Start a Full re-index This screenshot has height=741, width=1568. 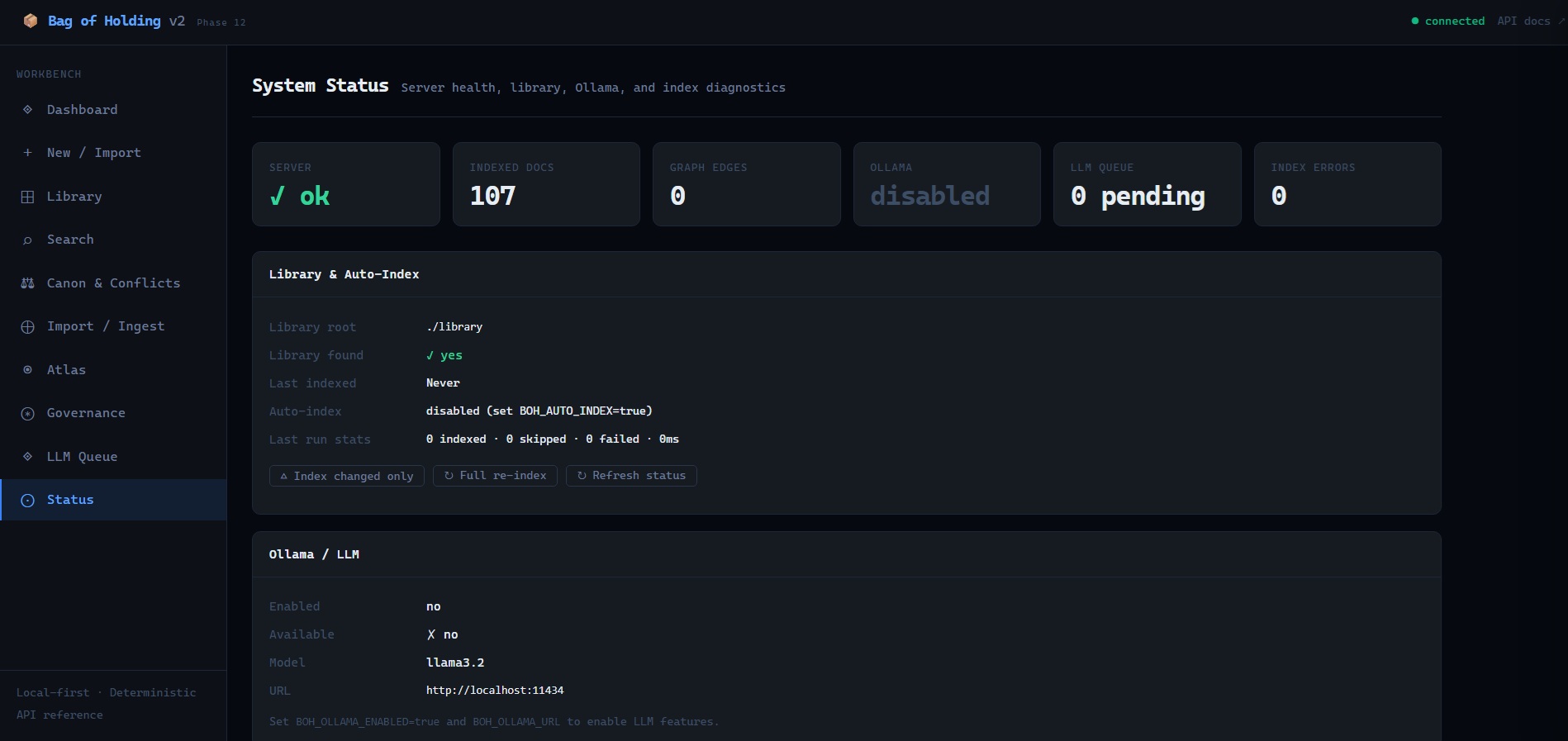tap(495, 476)
